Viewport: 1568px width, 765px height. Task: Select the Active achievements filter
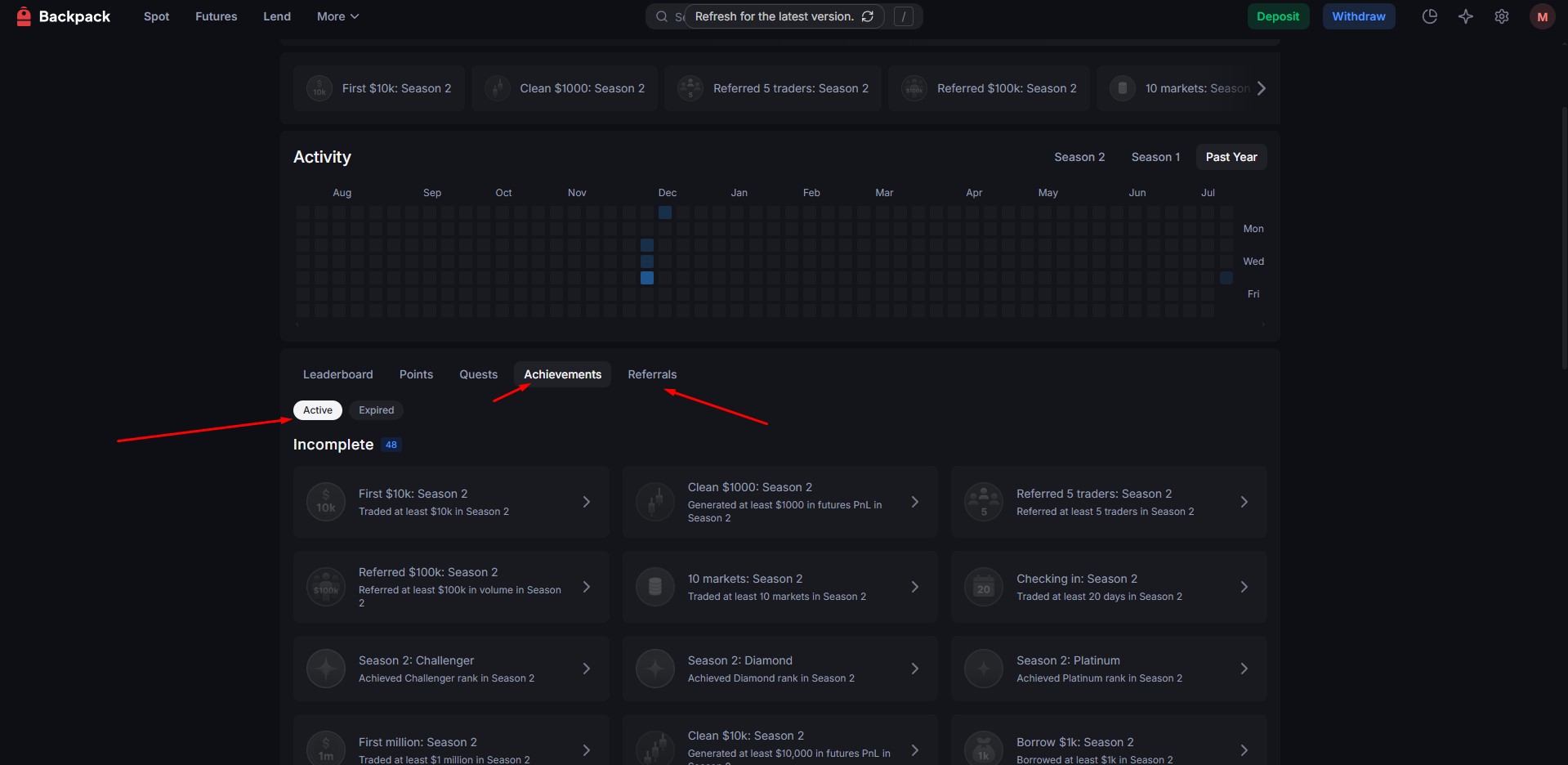click(x=318, y=410)
